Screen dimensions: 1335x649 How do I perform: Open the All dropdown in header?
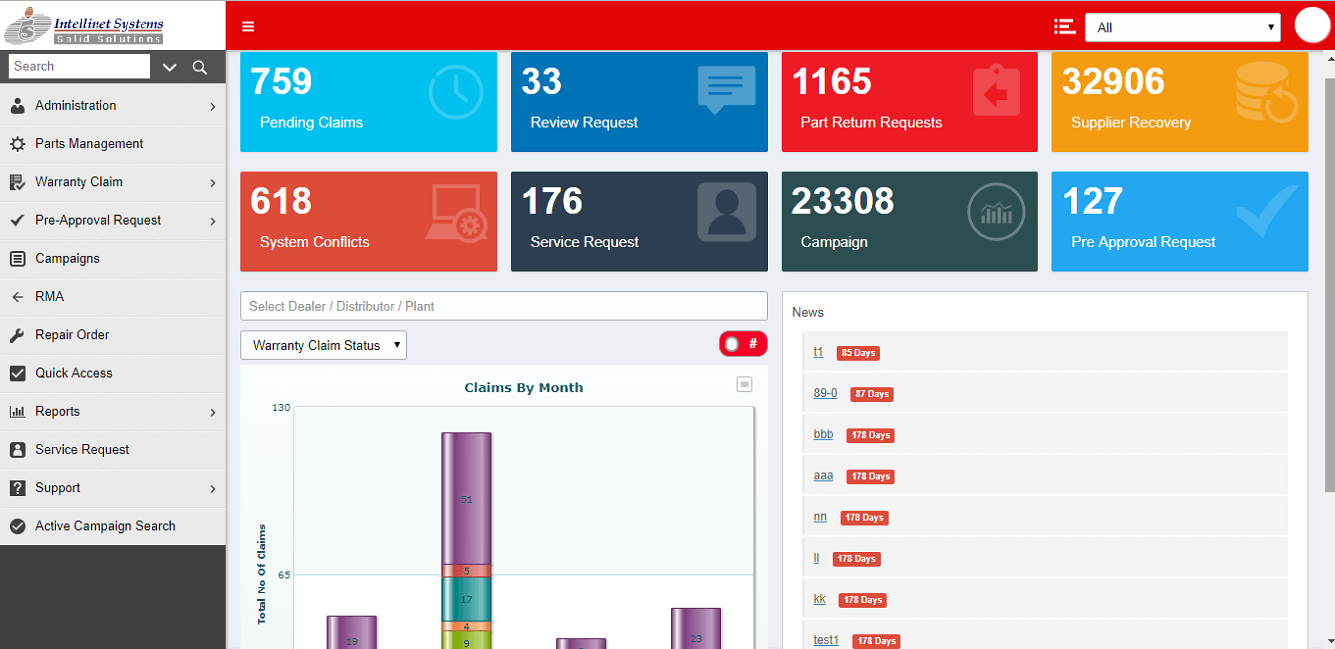(x=1182, y=27)
